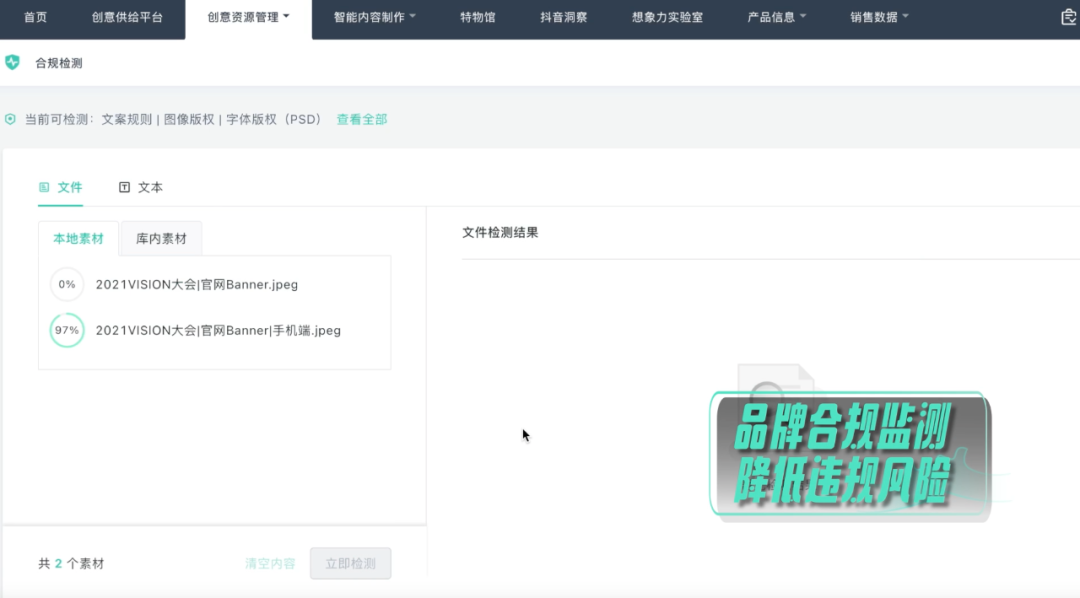Select the 本地素材 tab
Image resolution: width=1080 pixels, height=598 pixels.
point(78,239)
